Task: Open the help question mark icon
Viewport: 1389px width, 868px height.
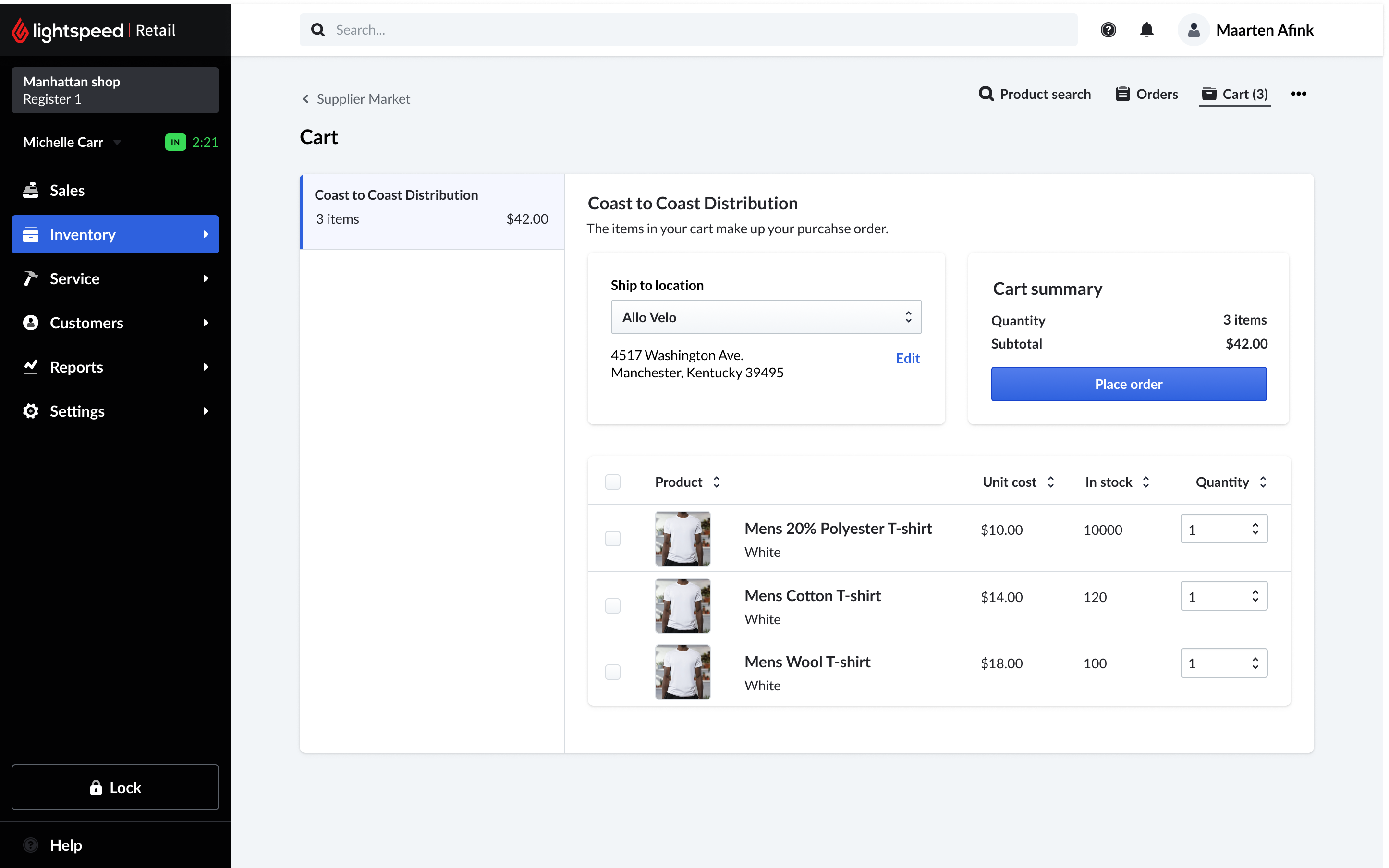Action: pyautogui.click(x=1108, y=30)
